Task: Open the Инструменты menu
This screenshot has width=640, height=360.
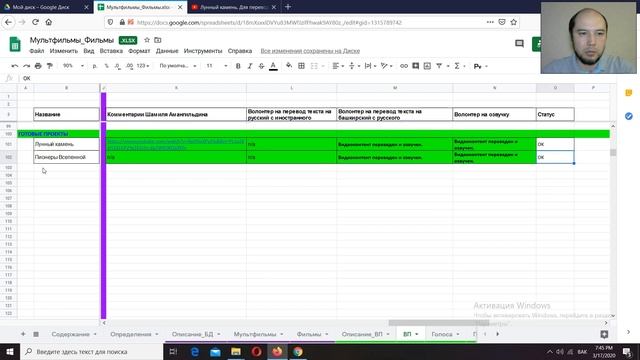Action: (203, 51)
